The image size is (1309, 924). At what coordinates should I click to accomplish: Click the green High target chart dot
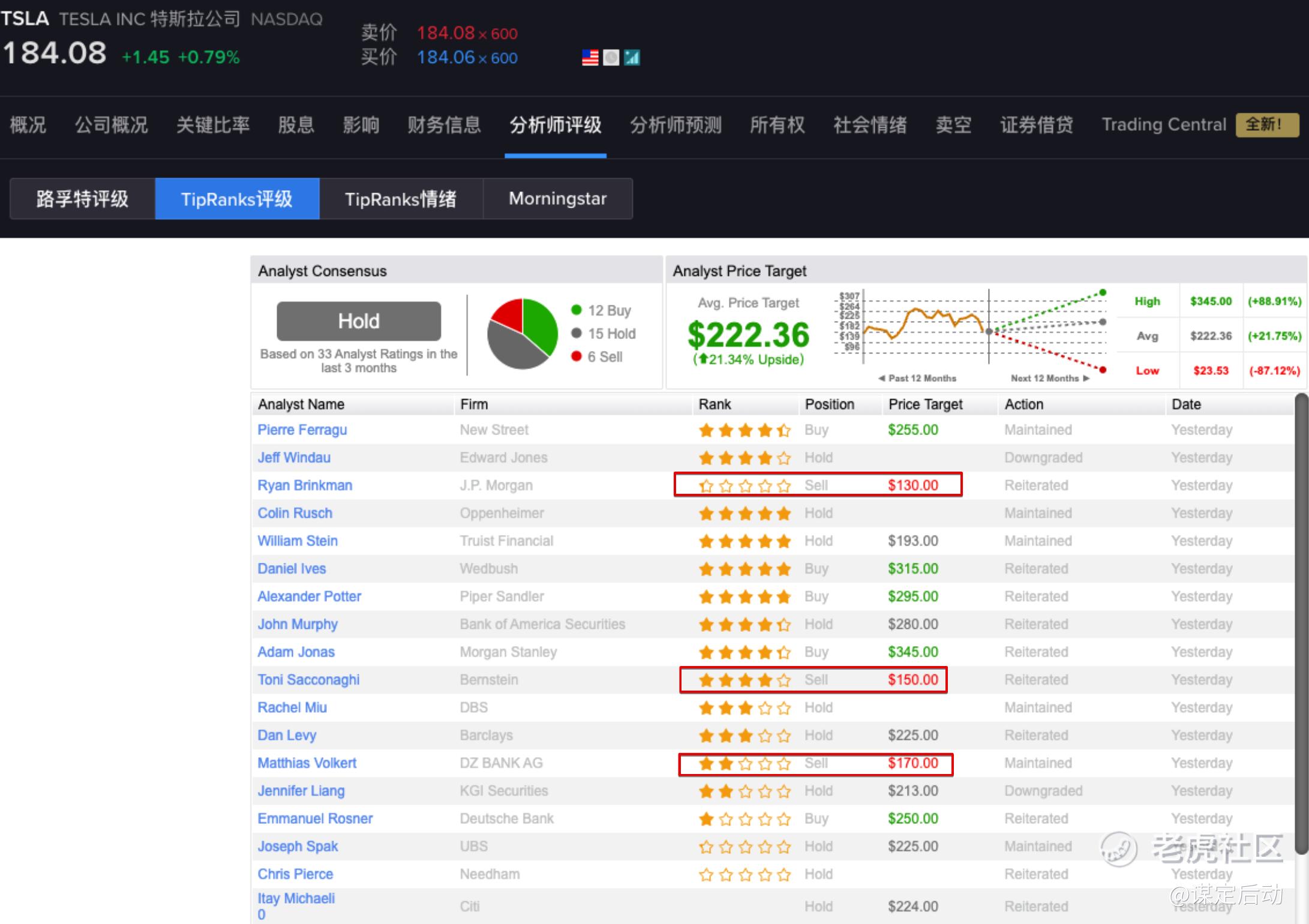(1103, 293)
